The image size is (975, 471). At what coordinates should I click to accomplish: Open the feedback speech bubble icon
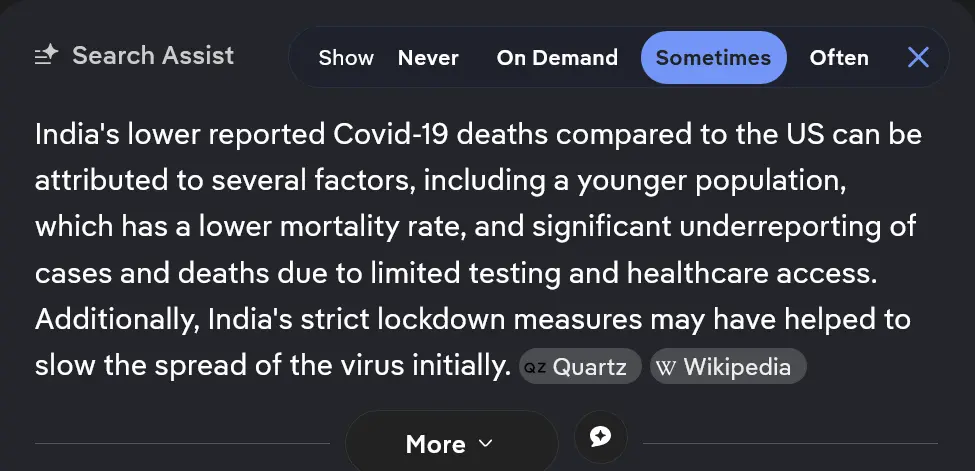pyautogui.click(x=600, y=436)
